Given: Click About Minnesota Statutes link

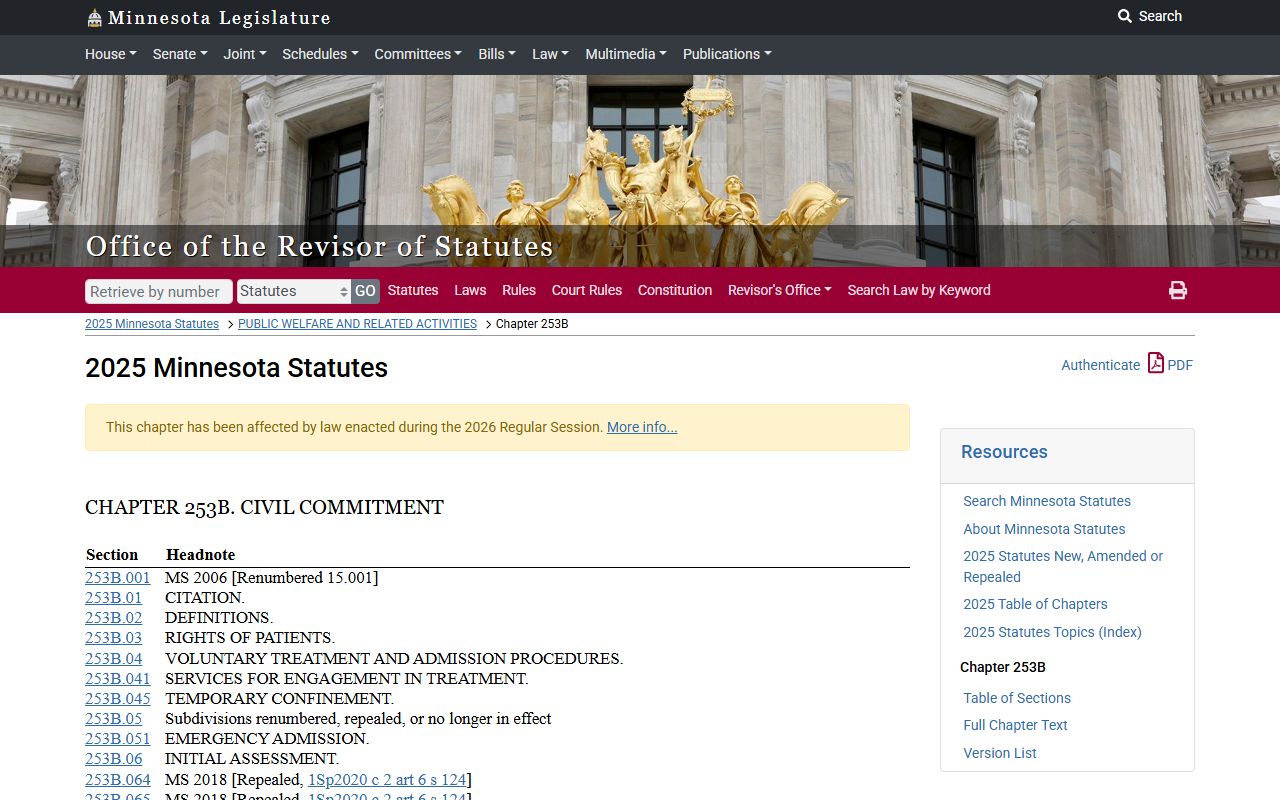Looking at the screenshot, I should [1044, 529].
